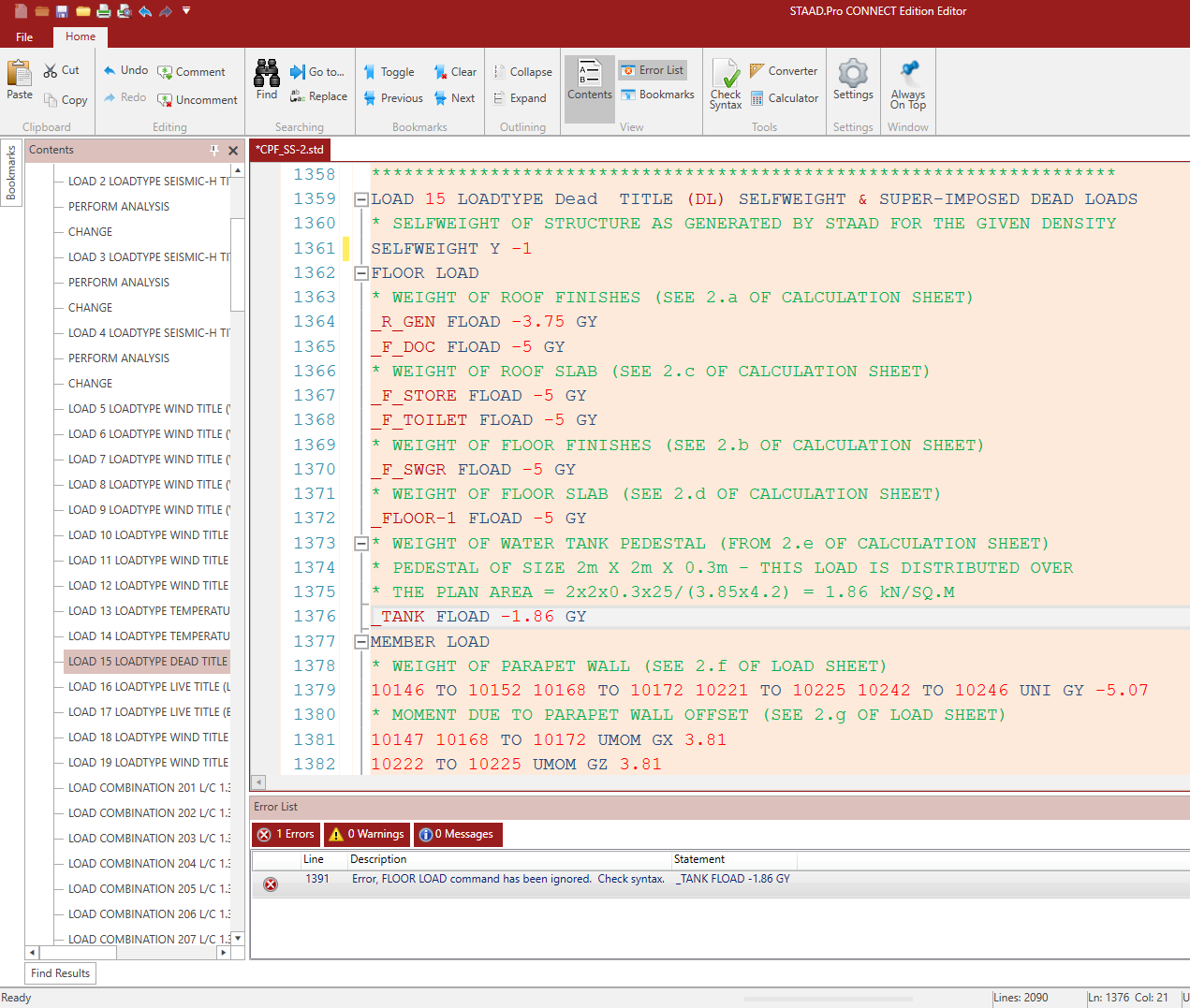Collapse the FLOOR LOAD section fold marker
This screenshot has width=1190, height=1008.
[x=360, y=273]
